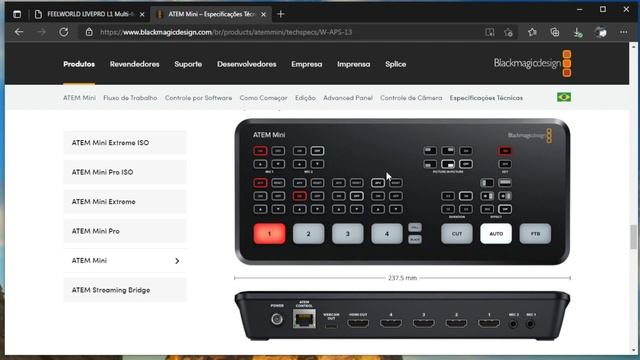The height and width of the screenshot is (360, 640).
Task: Maximize the browser window
Action: coord(603,9)
